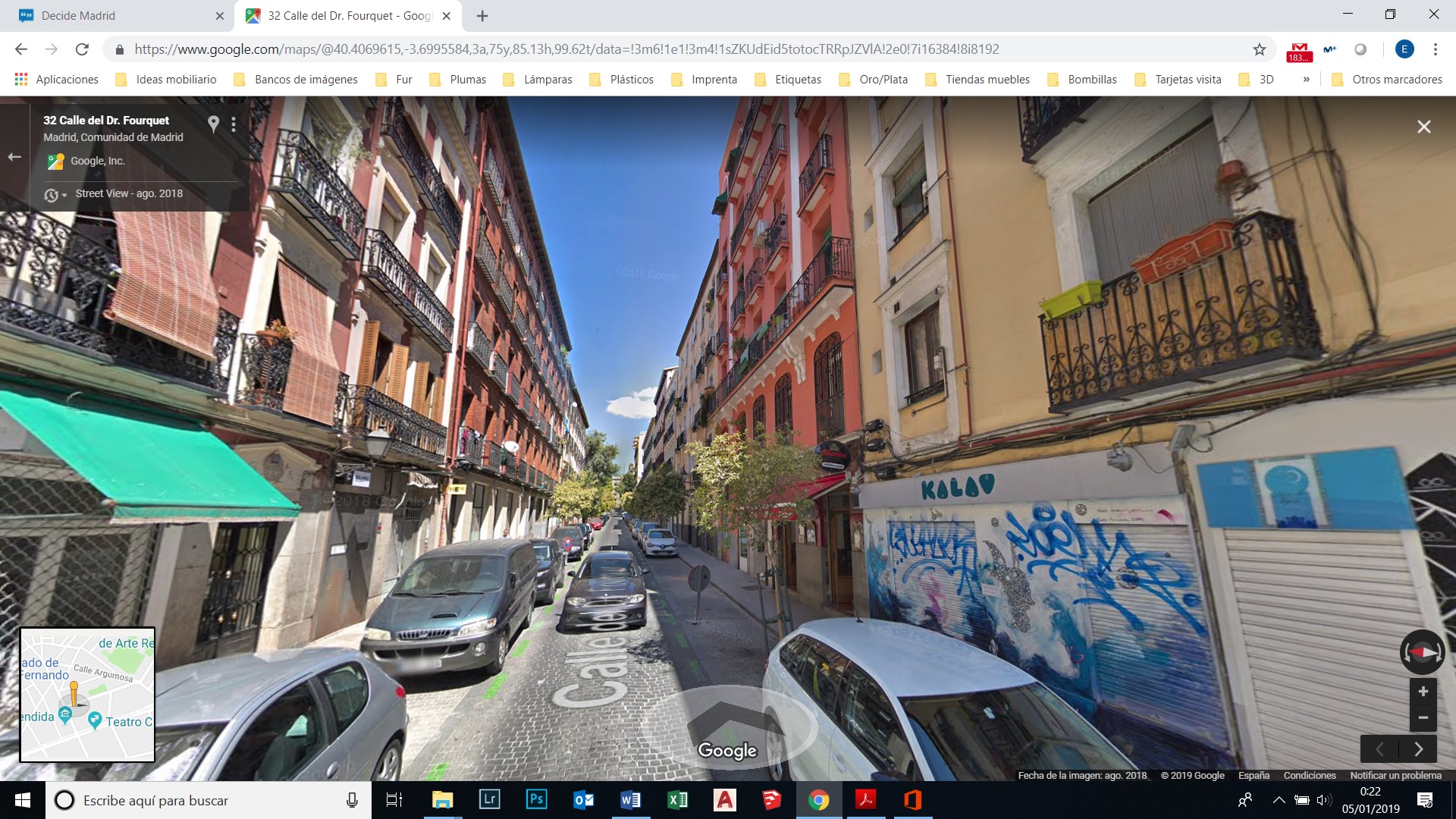Click the URL address bar
The height and width of the screenshot is (819, 1456).
pos(566,49)
